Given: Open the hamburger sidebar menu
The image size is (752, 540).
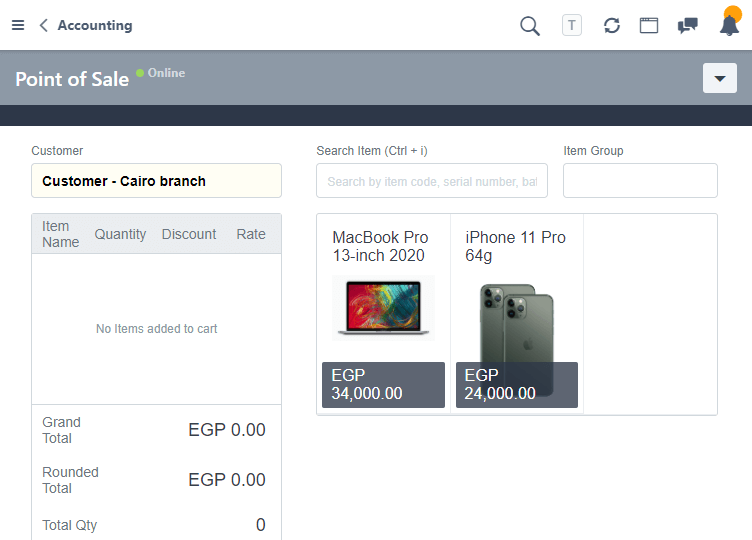Looking at the screenshot, I should click(18, 25).
